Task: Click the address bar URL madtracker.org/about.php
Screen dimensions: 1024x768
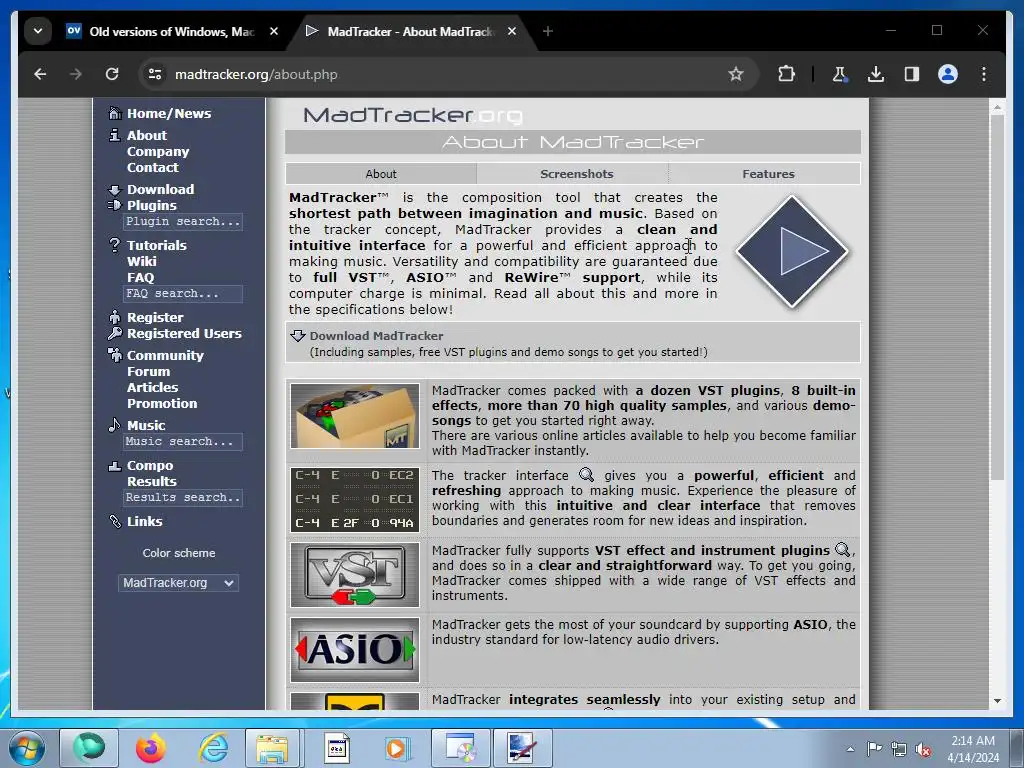Action: tap(256, 74)
